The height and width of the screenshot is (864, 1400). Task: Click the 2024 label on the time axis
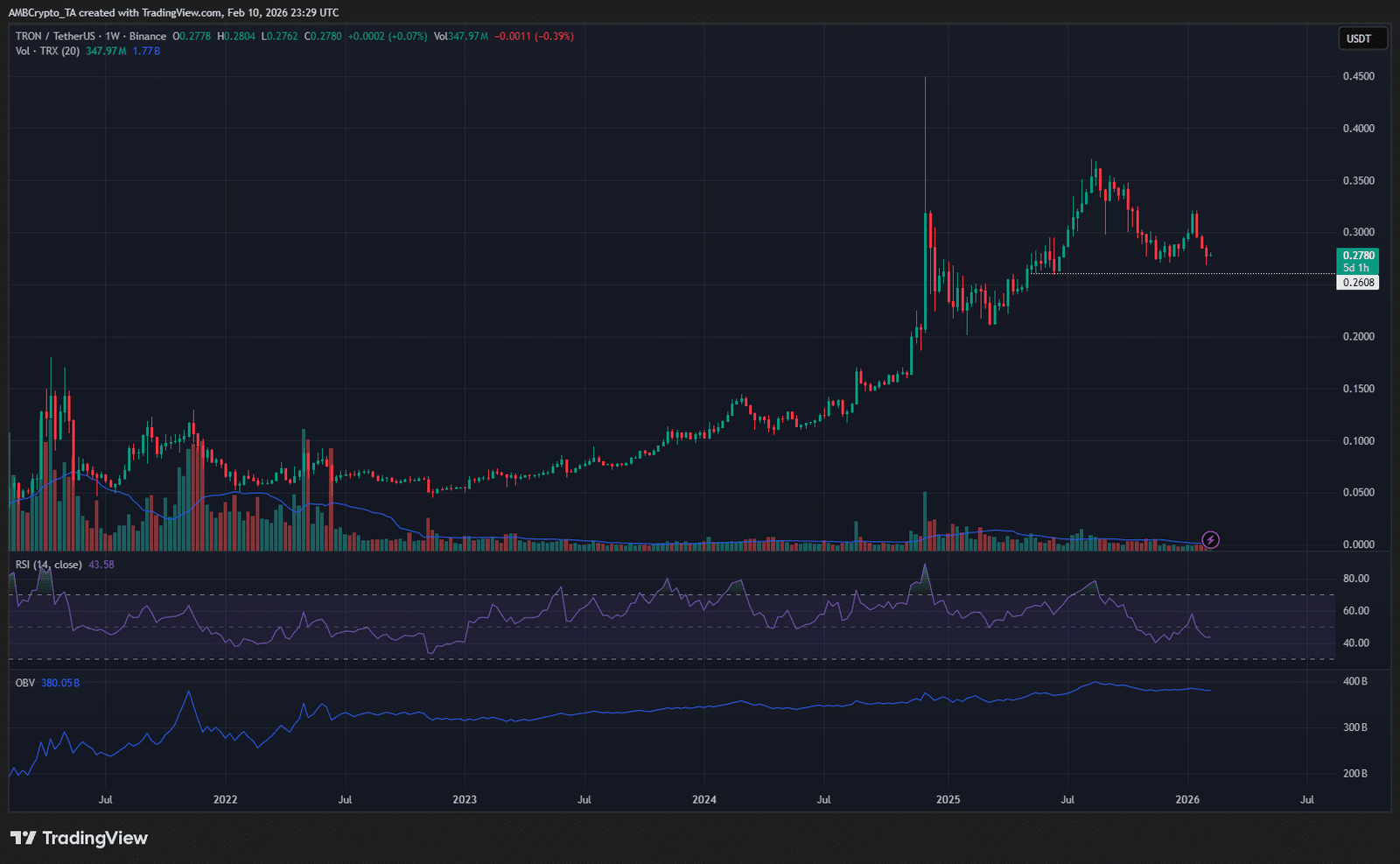coord(703,799)
